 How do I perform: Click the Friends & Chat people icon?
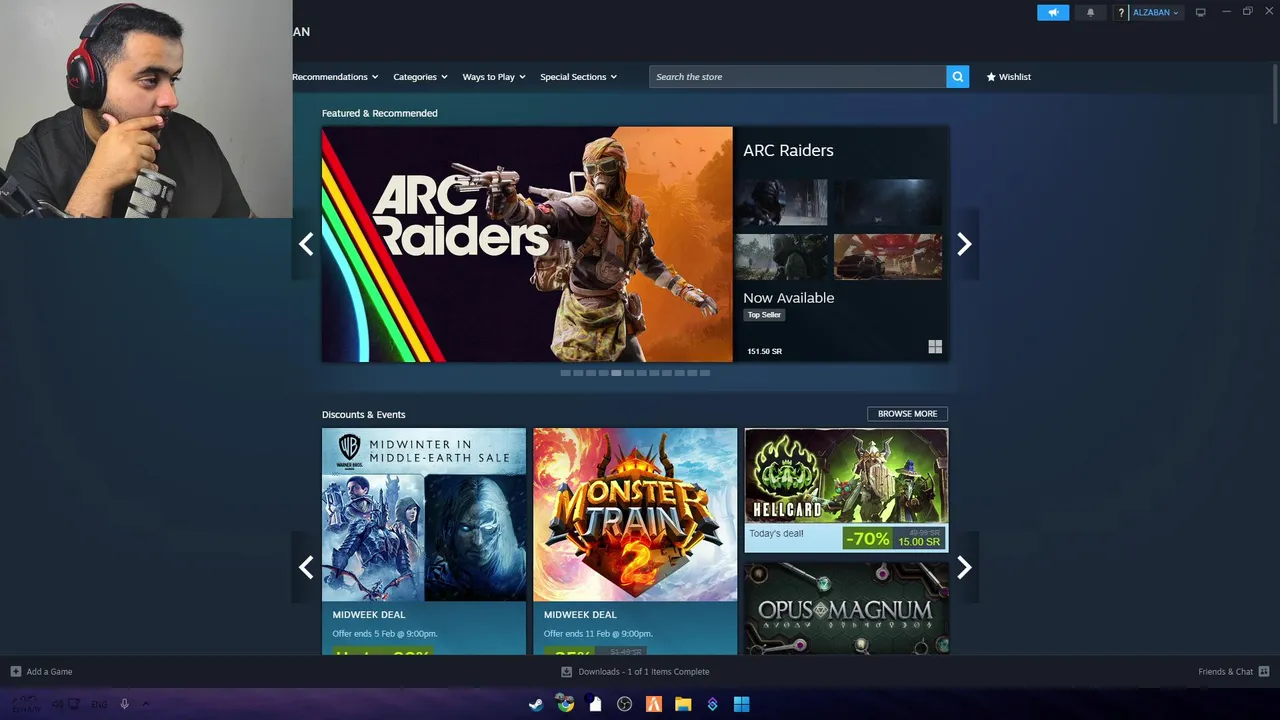(x=1264, y=672)
